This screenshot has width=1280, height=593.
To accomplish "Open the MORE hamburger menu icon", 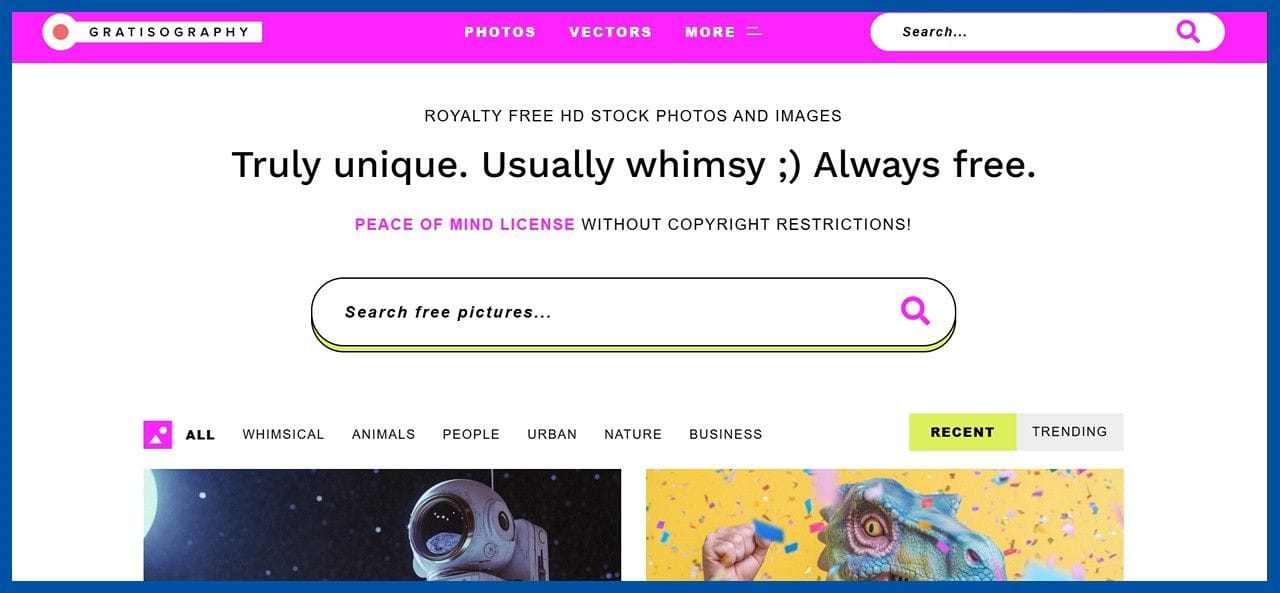I will pyautogui.click(x=754, y=32).
